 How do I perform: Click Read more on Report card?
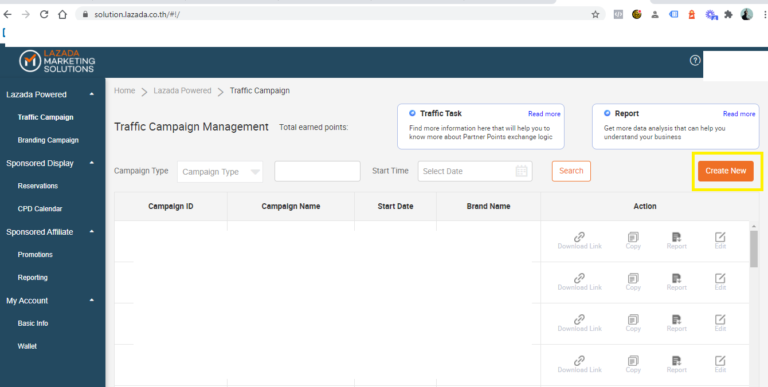(739, 114)
